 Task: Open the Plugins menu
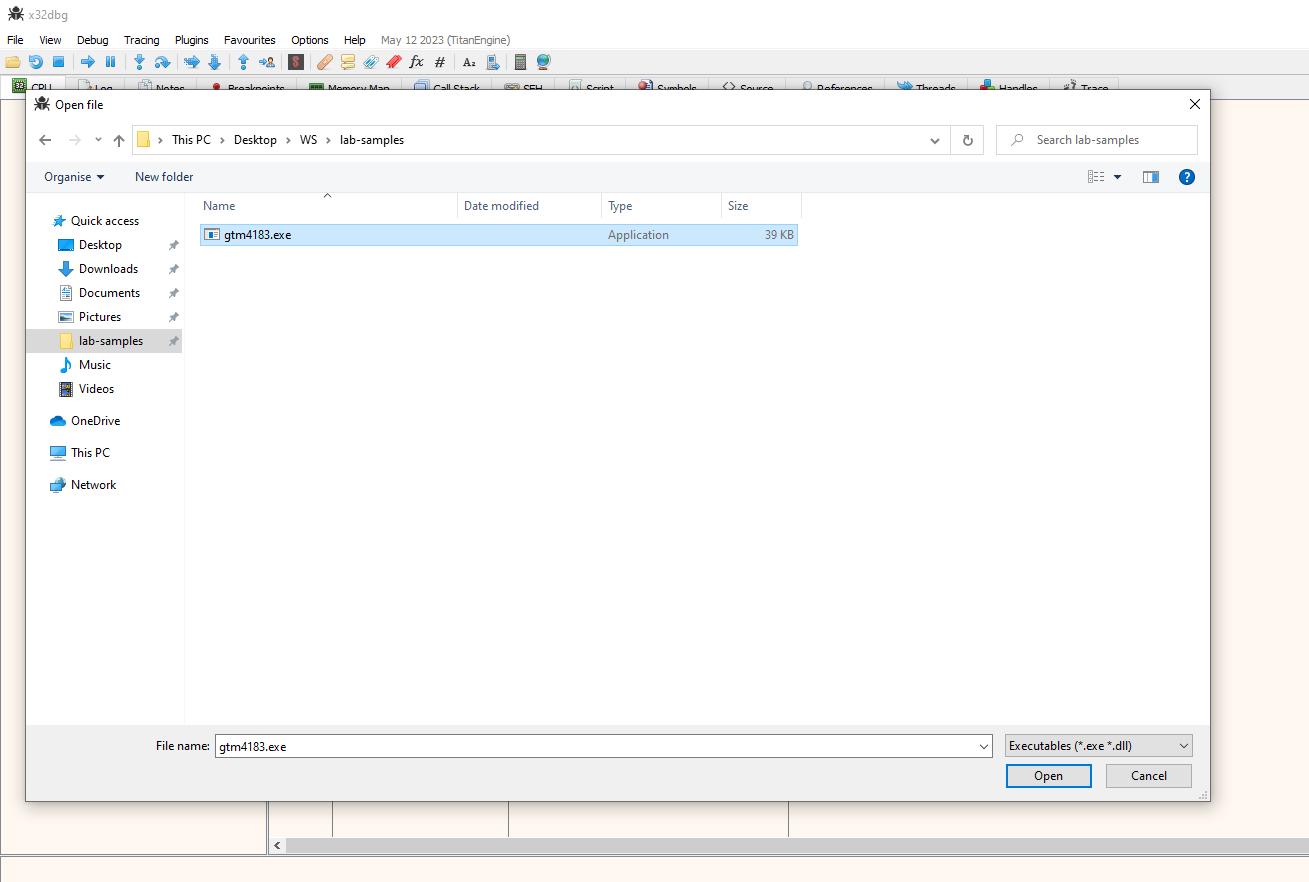[191, 40]
